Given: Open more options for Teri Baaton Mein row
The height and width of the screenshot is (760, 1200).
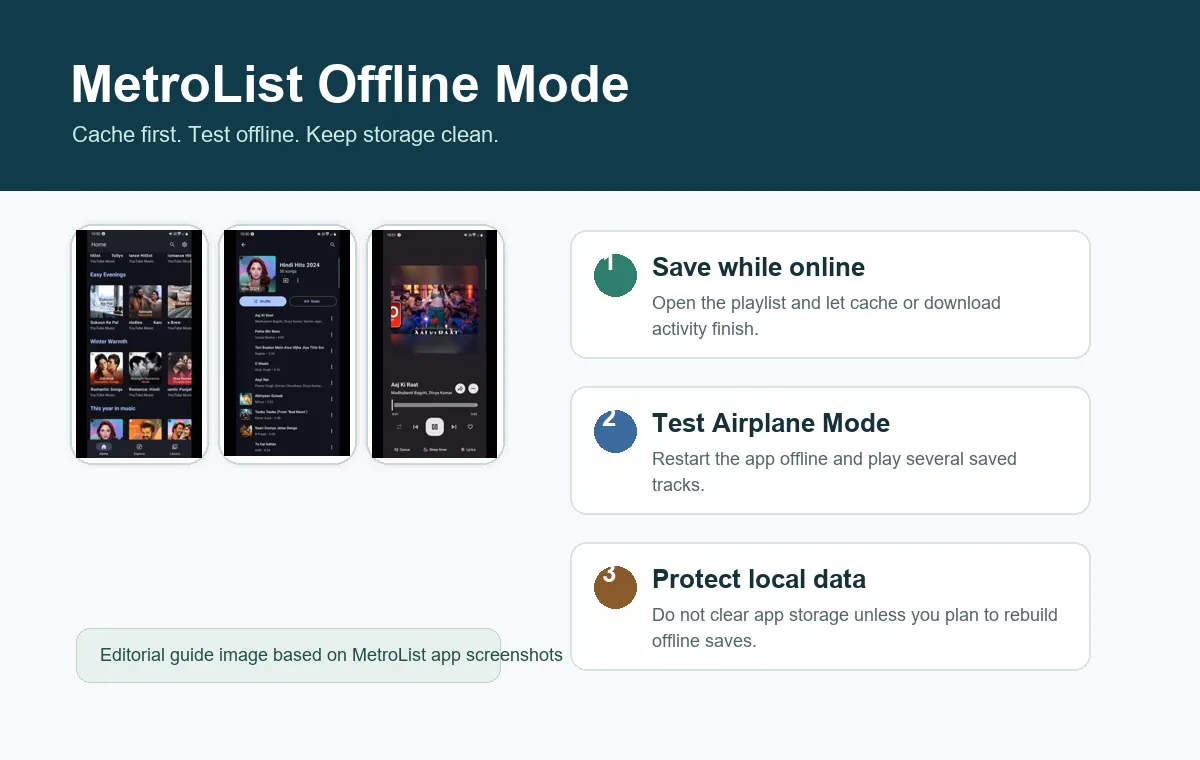Looking at the screenshot, I should coord(331,350).
